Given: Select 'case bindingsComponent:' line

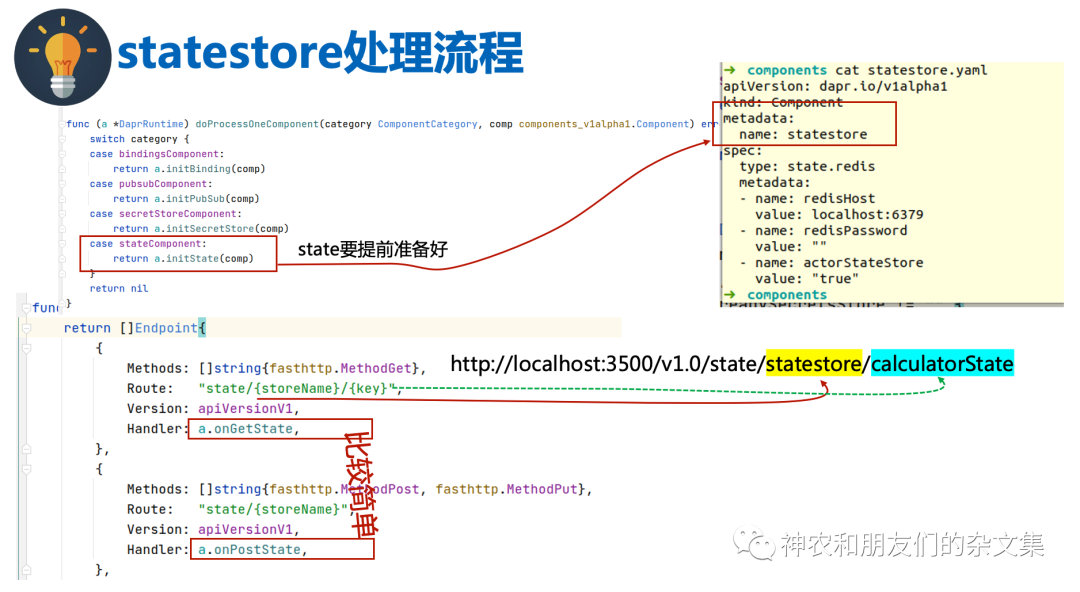Looking at the screenshot, I should point(156,154).
